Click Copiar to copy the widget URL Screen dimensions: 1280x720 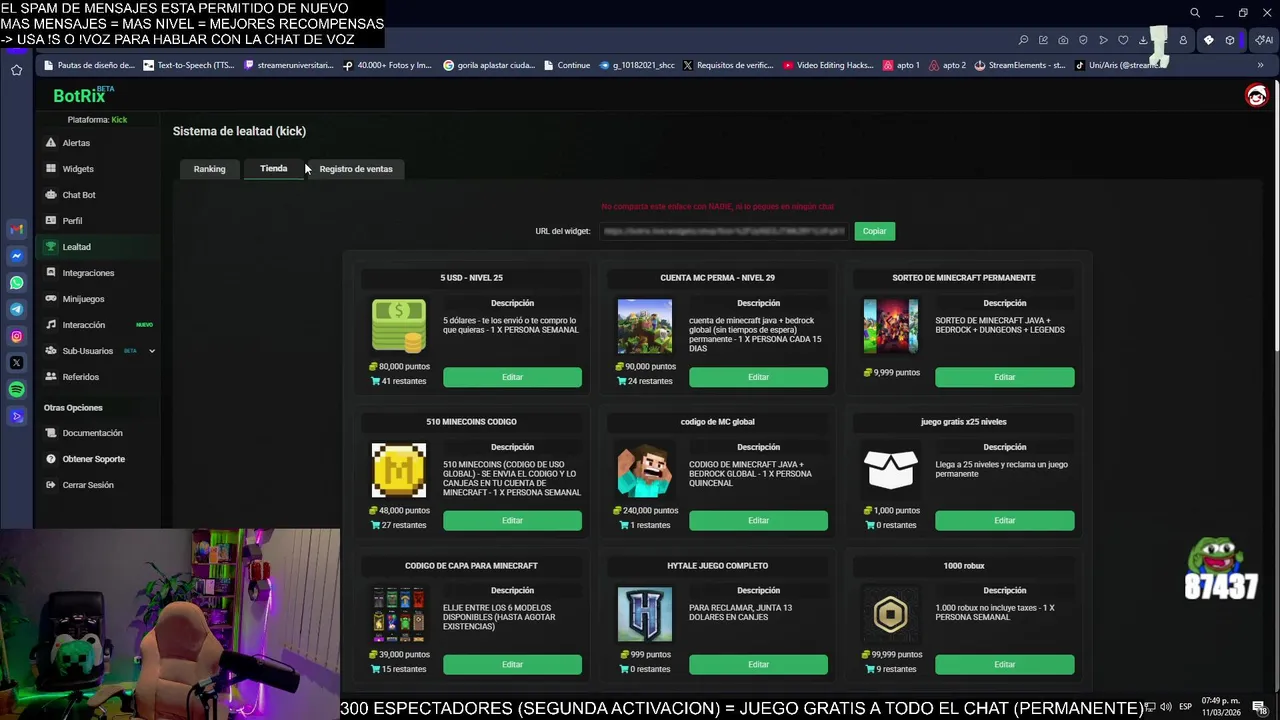click(x=874, y=231)
